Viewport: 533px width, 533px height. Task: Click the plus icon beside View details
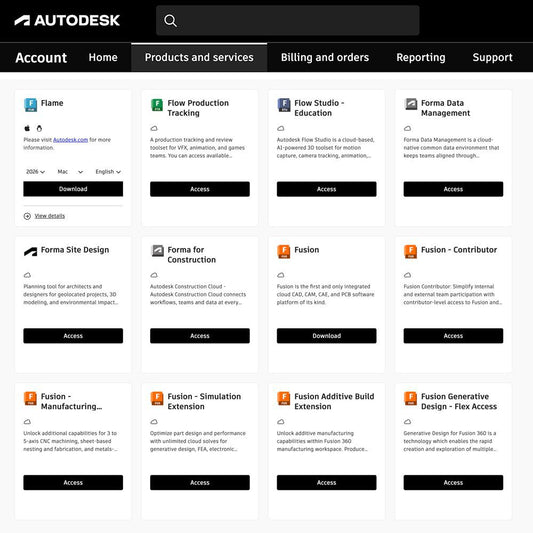(27, 216)
